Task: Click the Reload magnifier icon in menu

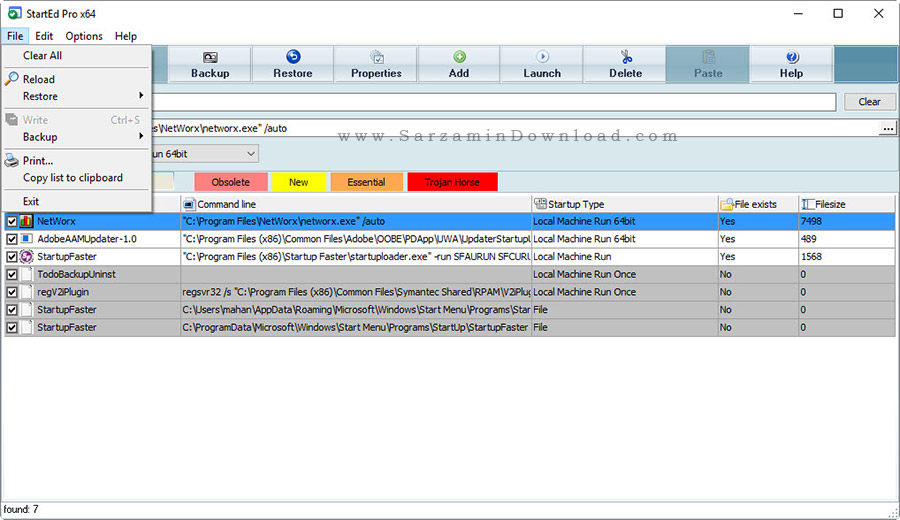Action: pyautogui.click(x=11, y=79)
